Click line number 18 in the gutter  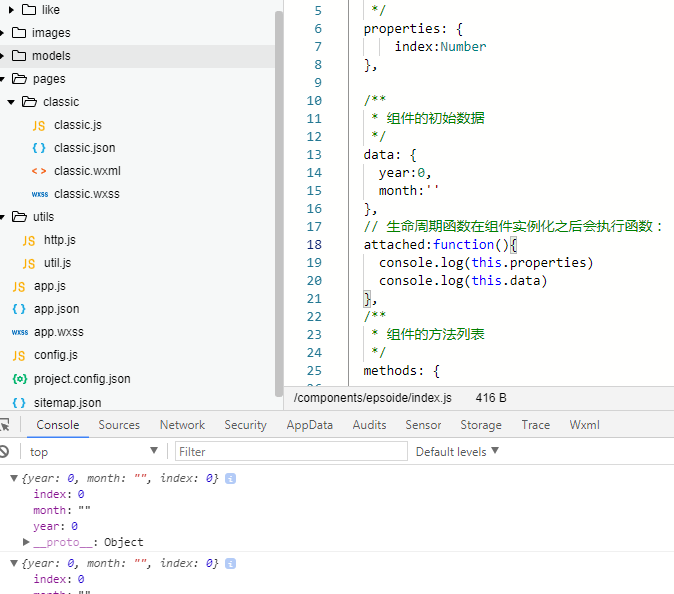pyautogui.click(x=314, y=245)
